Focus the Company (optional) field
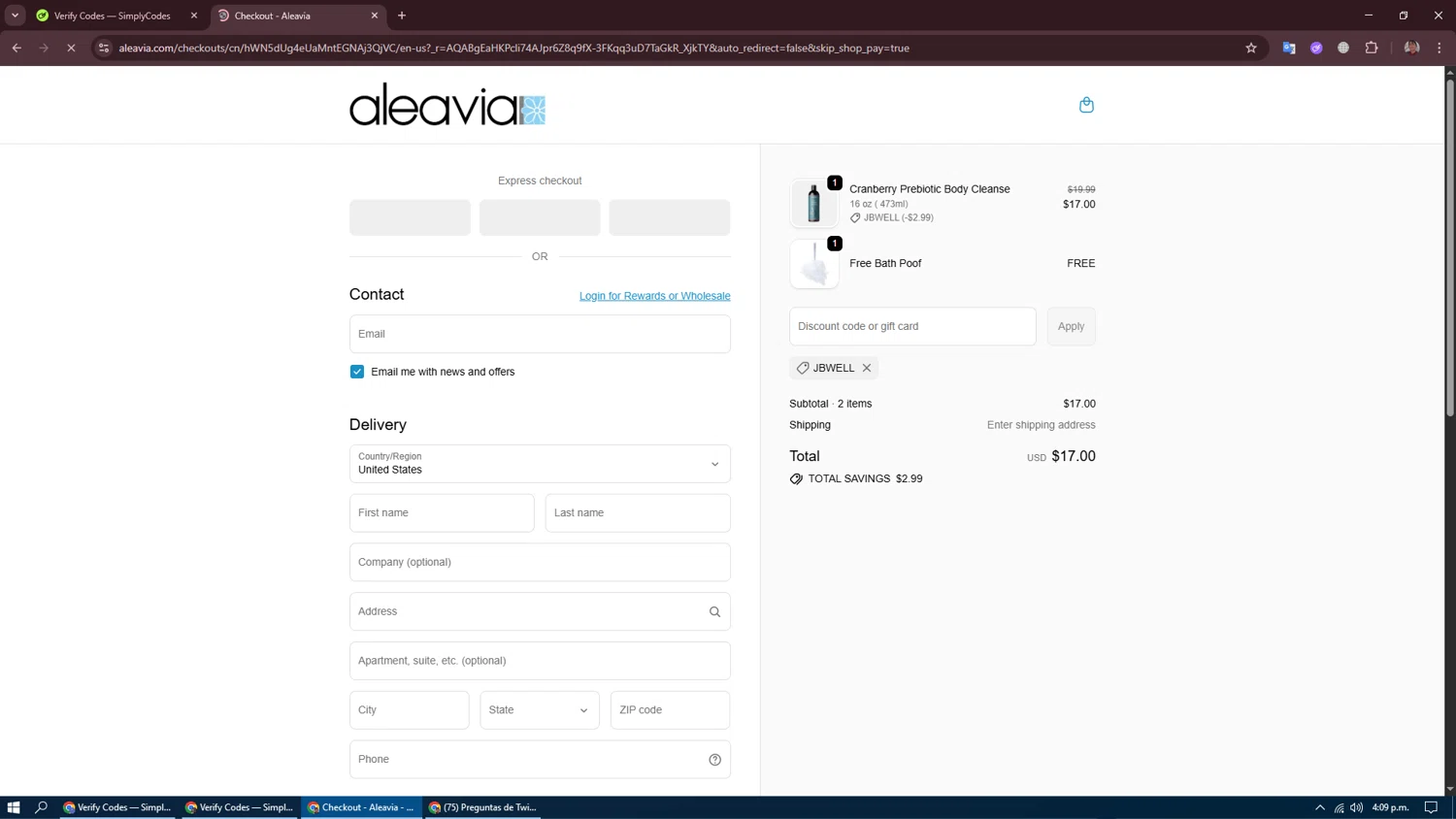This screenshot has width=1456, height=819. (540, 563)
